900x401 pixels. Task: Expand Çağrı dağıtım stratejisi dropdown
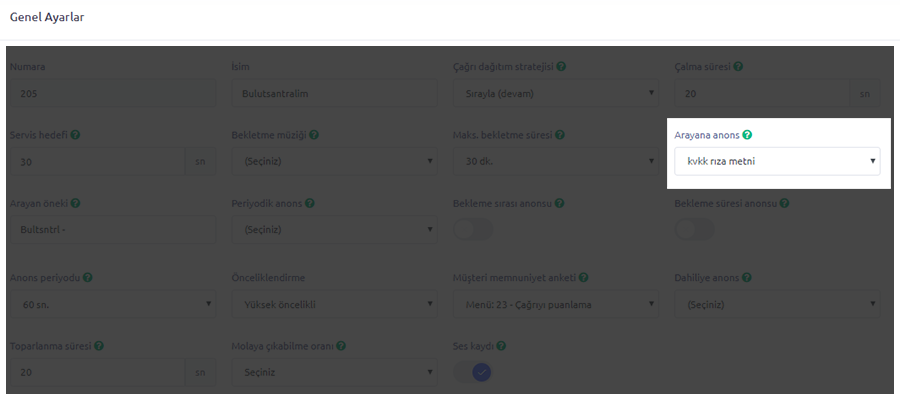(x=555, y=94)
